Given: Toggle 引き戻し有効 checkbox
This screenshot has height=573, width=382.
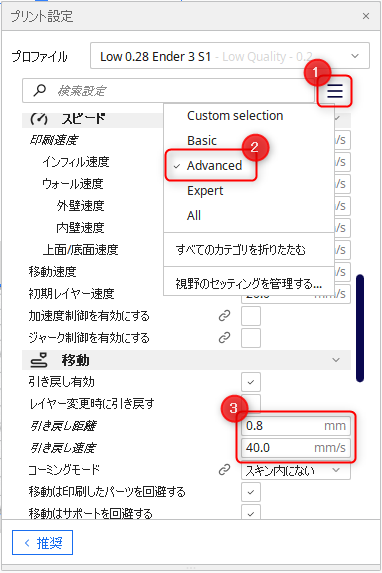Looking at the screenshot, I should pos(251,382).
